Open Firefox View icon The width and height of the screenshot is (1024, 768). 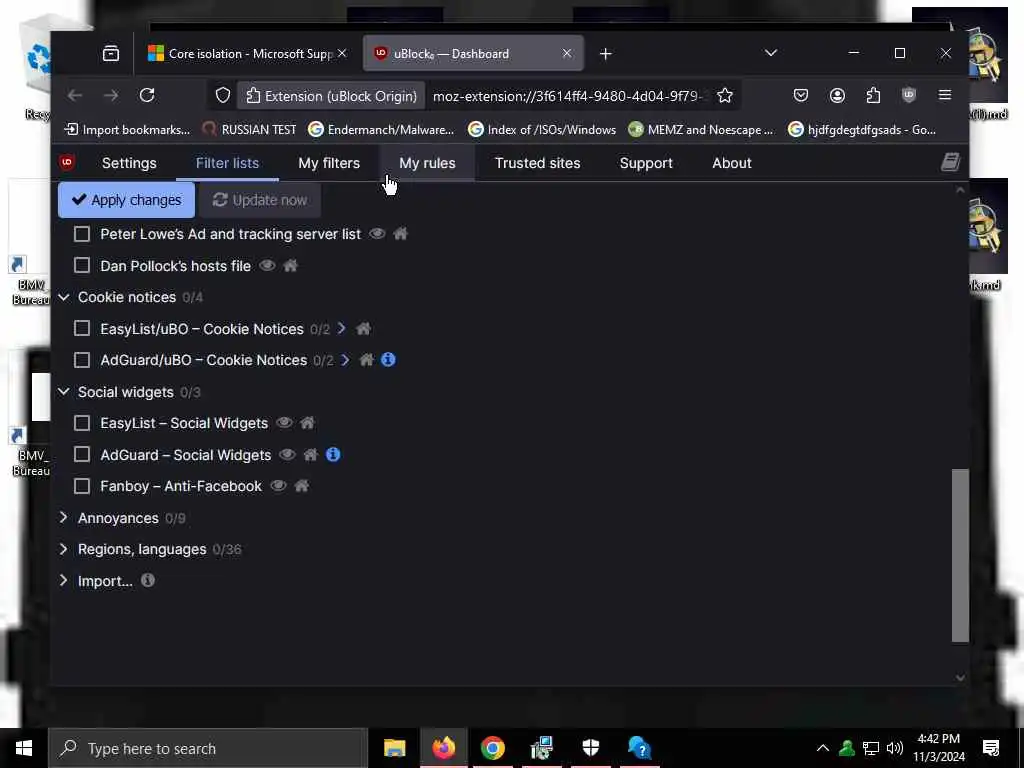111,54
